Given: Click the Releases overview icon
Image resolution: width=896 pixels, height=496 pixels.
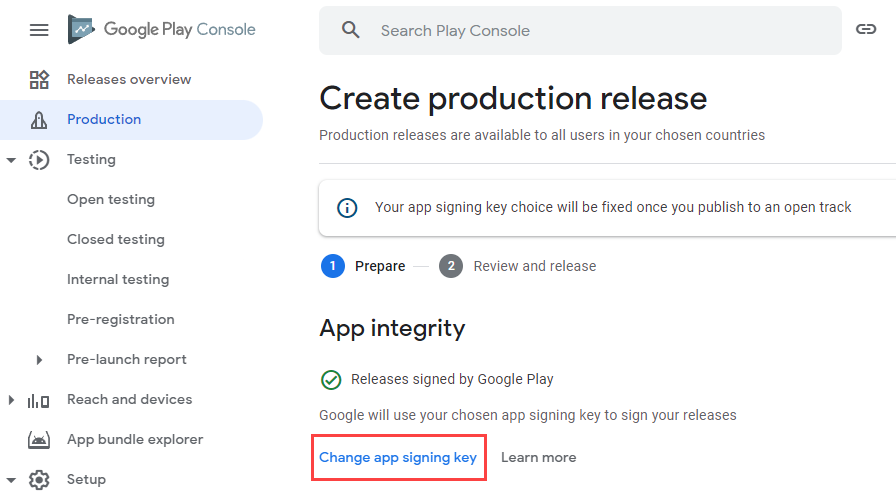Looking at the screenshot, I should [x=39, y=79].
